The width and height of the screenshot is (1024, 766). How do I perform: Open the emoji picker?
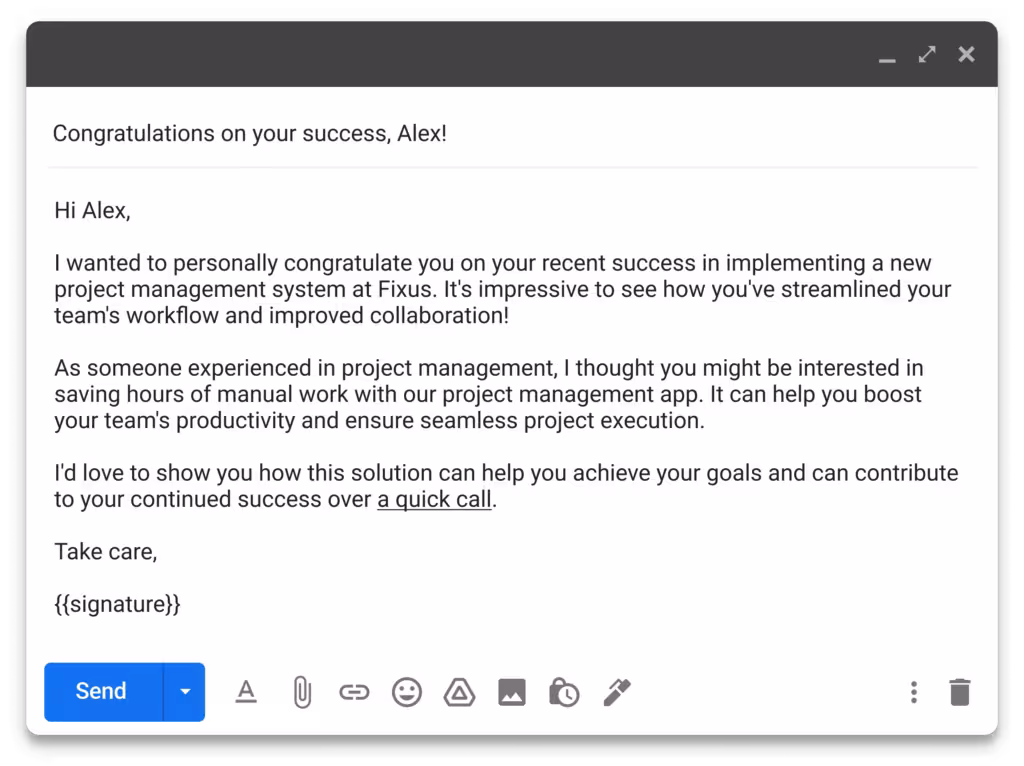[x=407, y=691]
